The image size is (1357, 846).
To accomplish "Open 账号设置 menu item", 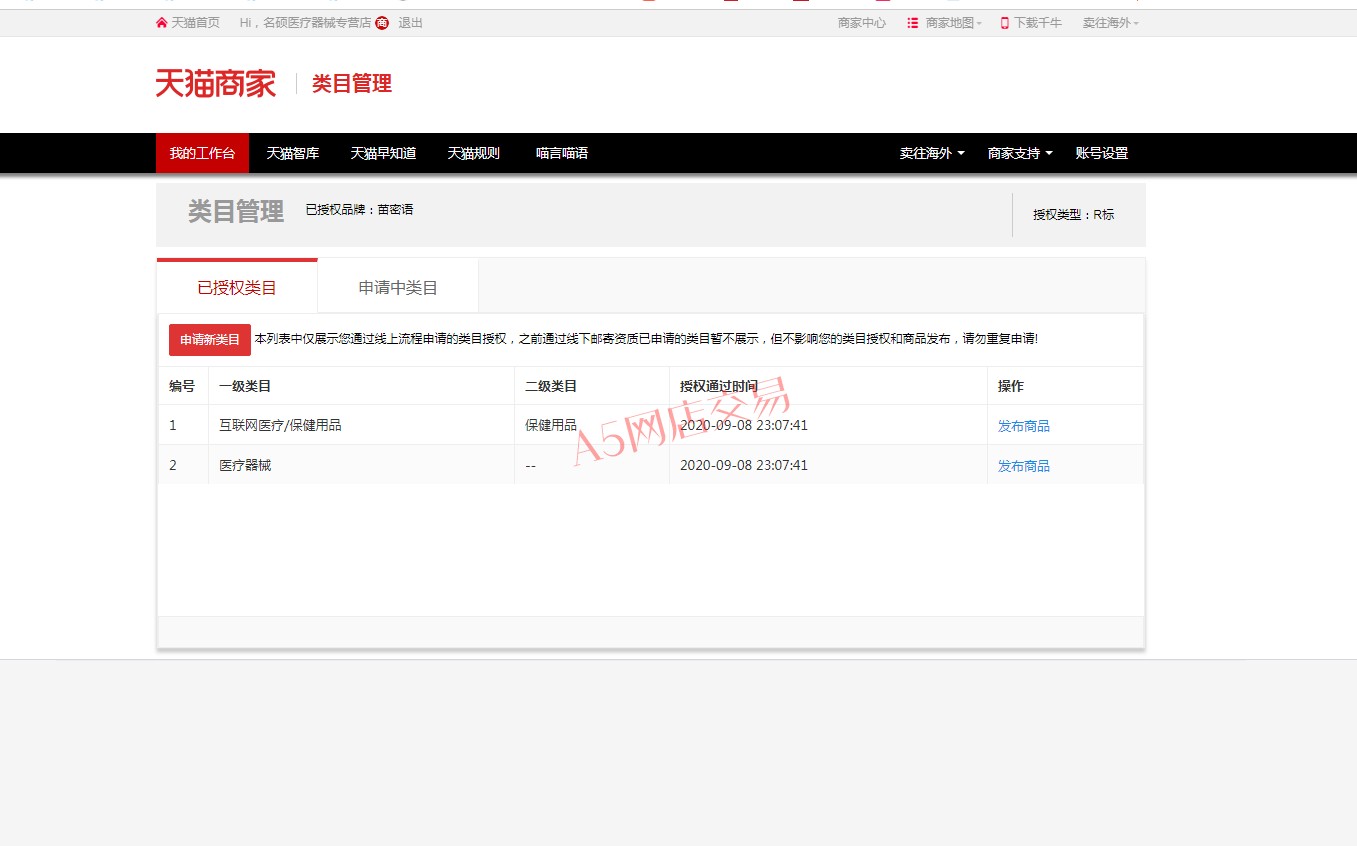I will 1102,153.
